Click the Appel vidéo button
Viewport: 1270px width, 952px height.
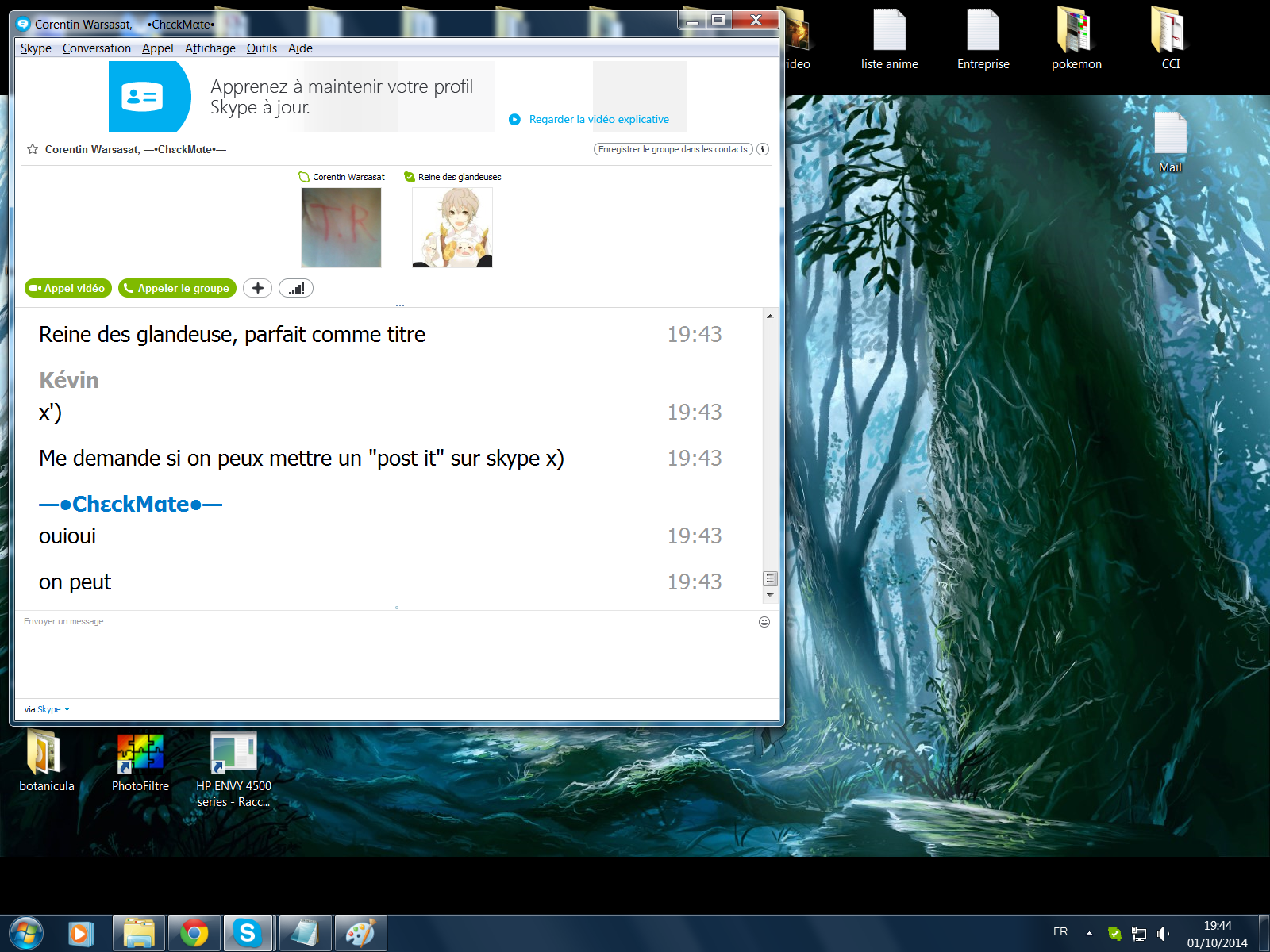(x=68, y=288)
